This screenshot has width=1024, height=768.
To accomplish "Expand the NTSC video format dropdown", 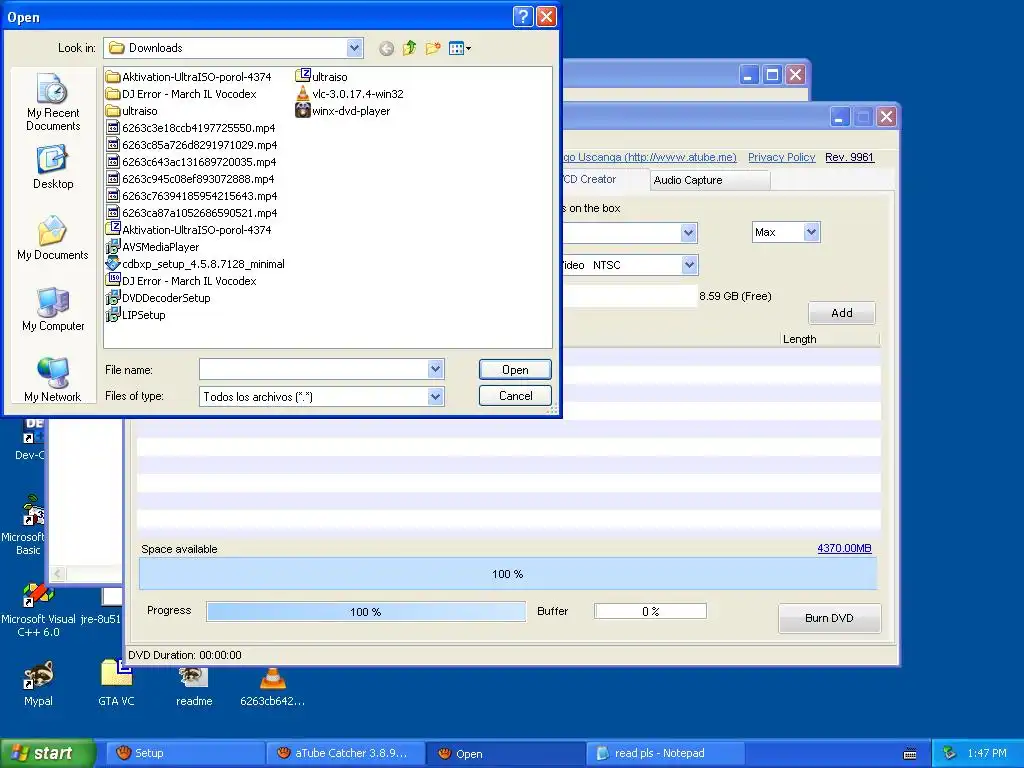I will pos(689,264).
